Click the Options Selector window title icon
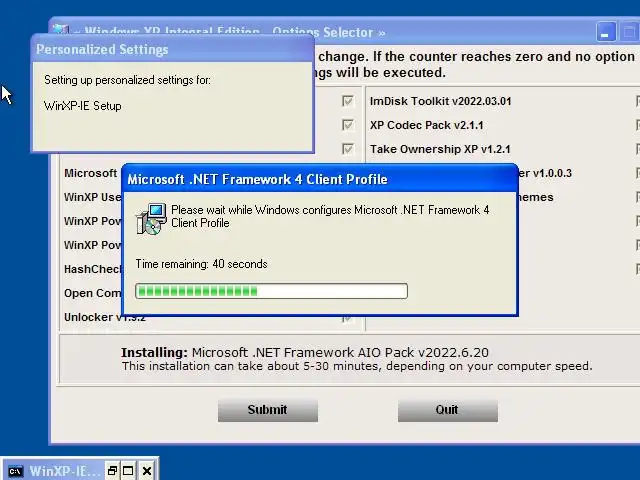This screenshot has height=480, width=640. pyautogui.click(x=61, y=29)
